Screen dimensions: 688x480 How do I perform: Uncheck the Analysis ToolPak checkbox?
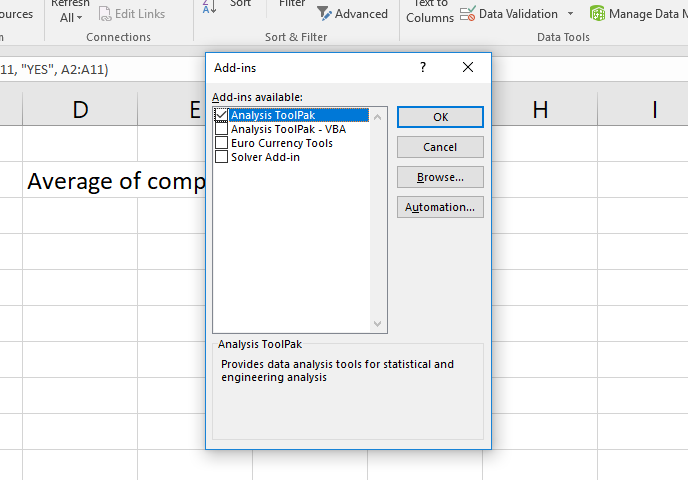[x=221, y=116]
